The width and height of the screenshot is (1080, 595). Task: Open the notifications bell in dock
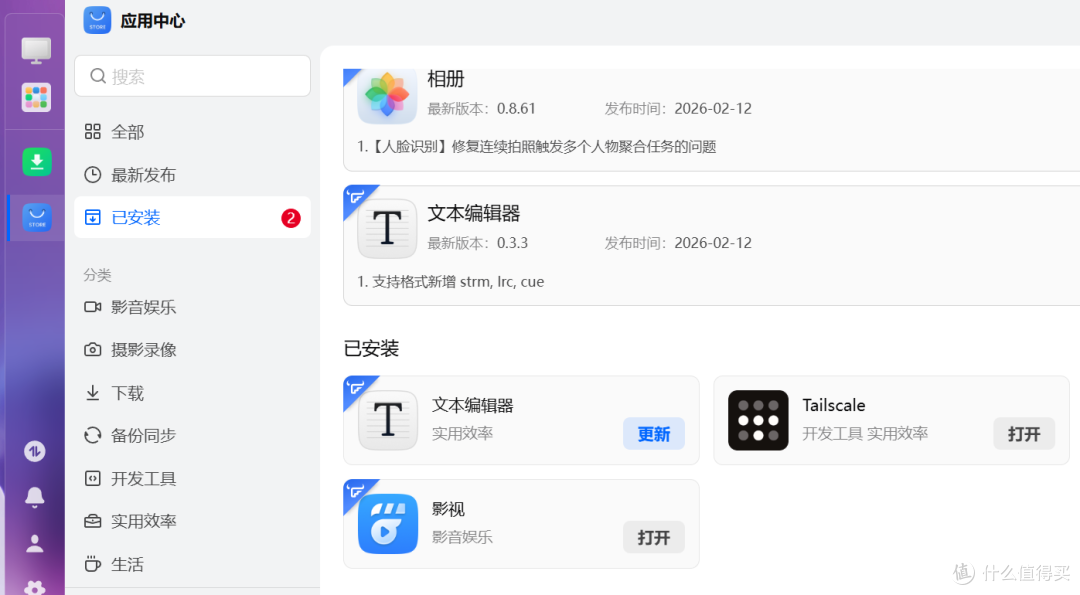34,497
